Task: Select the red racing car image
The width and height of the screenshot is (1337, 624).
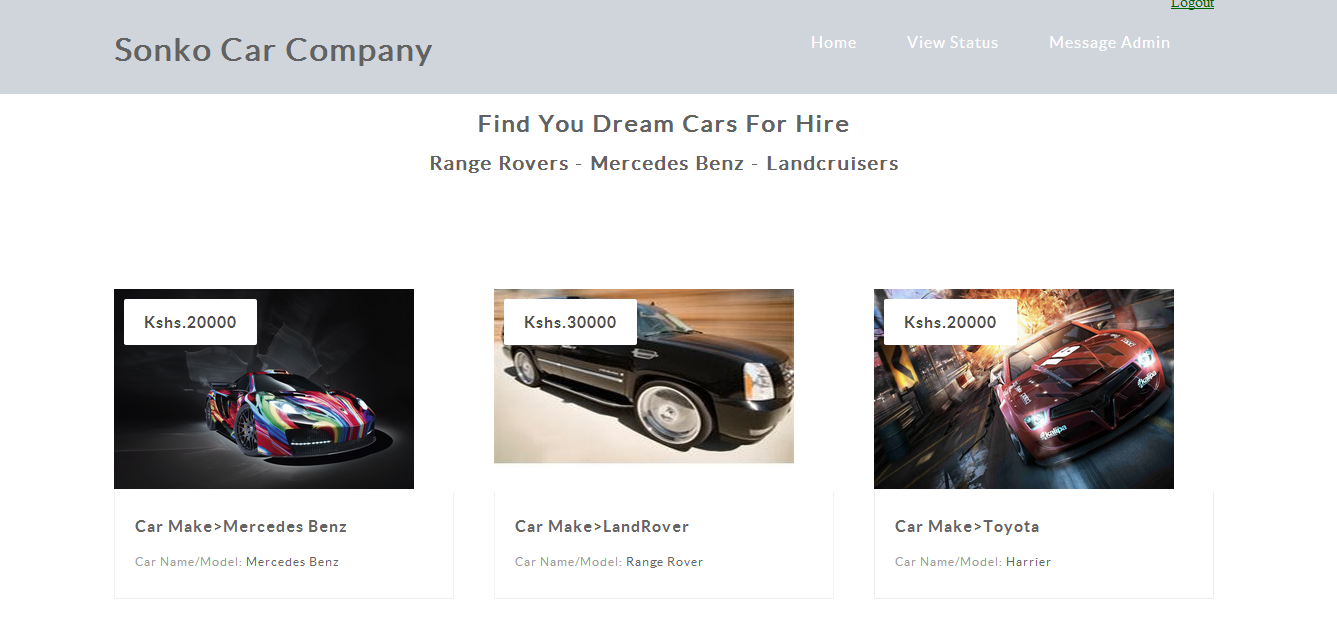Action: pyautogui.click(x=1024, y=389)
